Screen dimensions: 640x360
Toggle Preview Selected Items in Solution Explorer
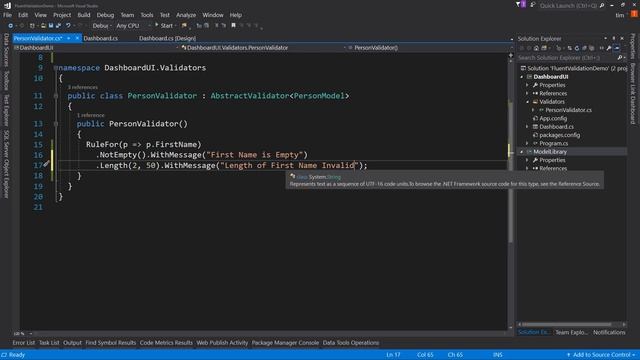coord(617,48)
